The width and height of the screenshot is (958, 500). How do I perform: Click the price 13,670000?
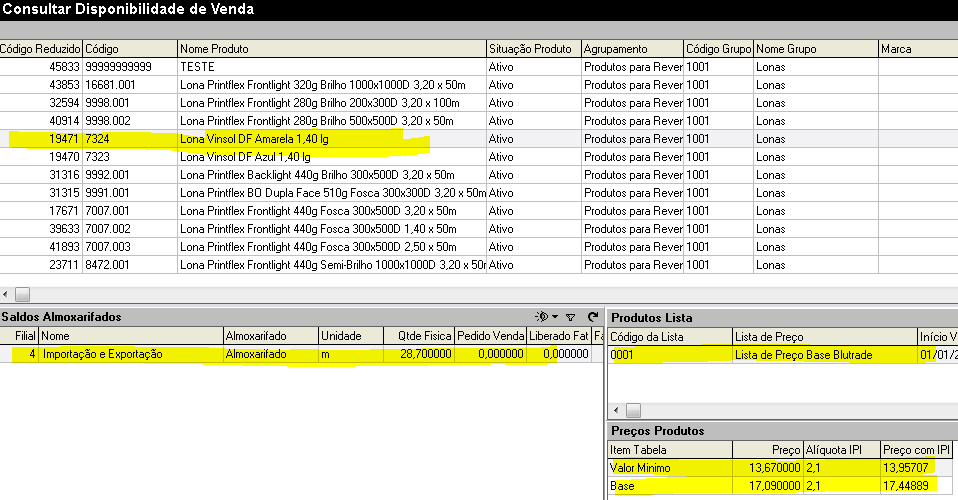[x=775, y=468]
